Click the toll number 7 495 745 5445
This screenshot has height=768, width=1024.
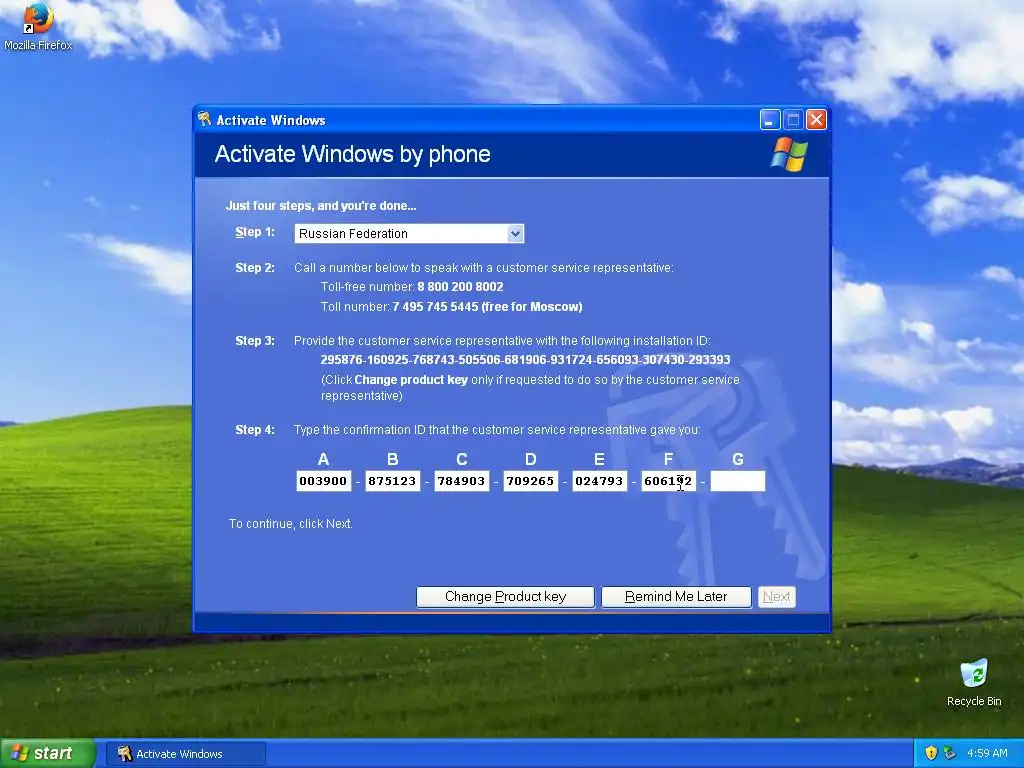coord(436,307)
